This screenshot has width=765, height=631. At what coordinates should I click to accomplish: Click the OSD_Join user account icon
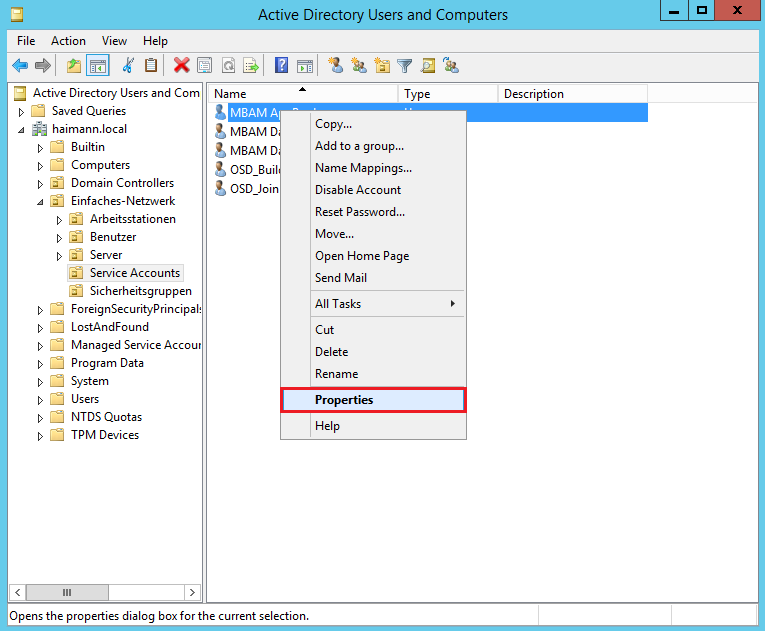(x=220, y=188)
